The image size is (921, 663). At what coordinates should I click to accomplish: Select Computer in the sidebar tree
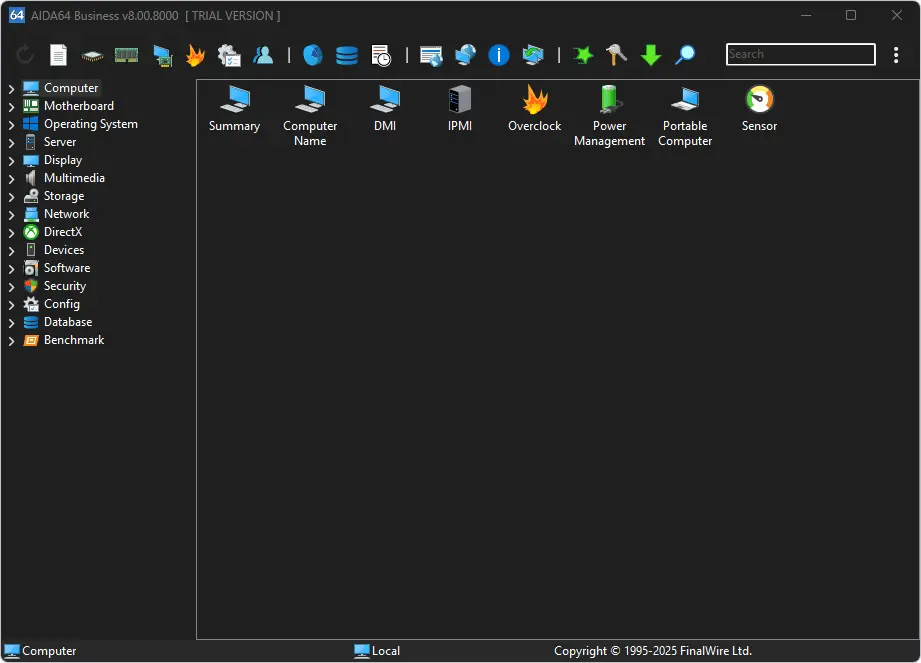pyautogui.click(x=71, y=88)
